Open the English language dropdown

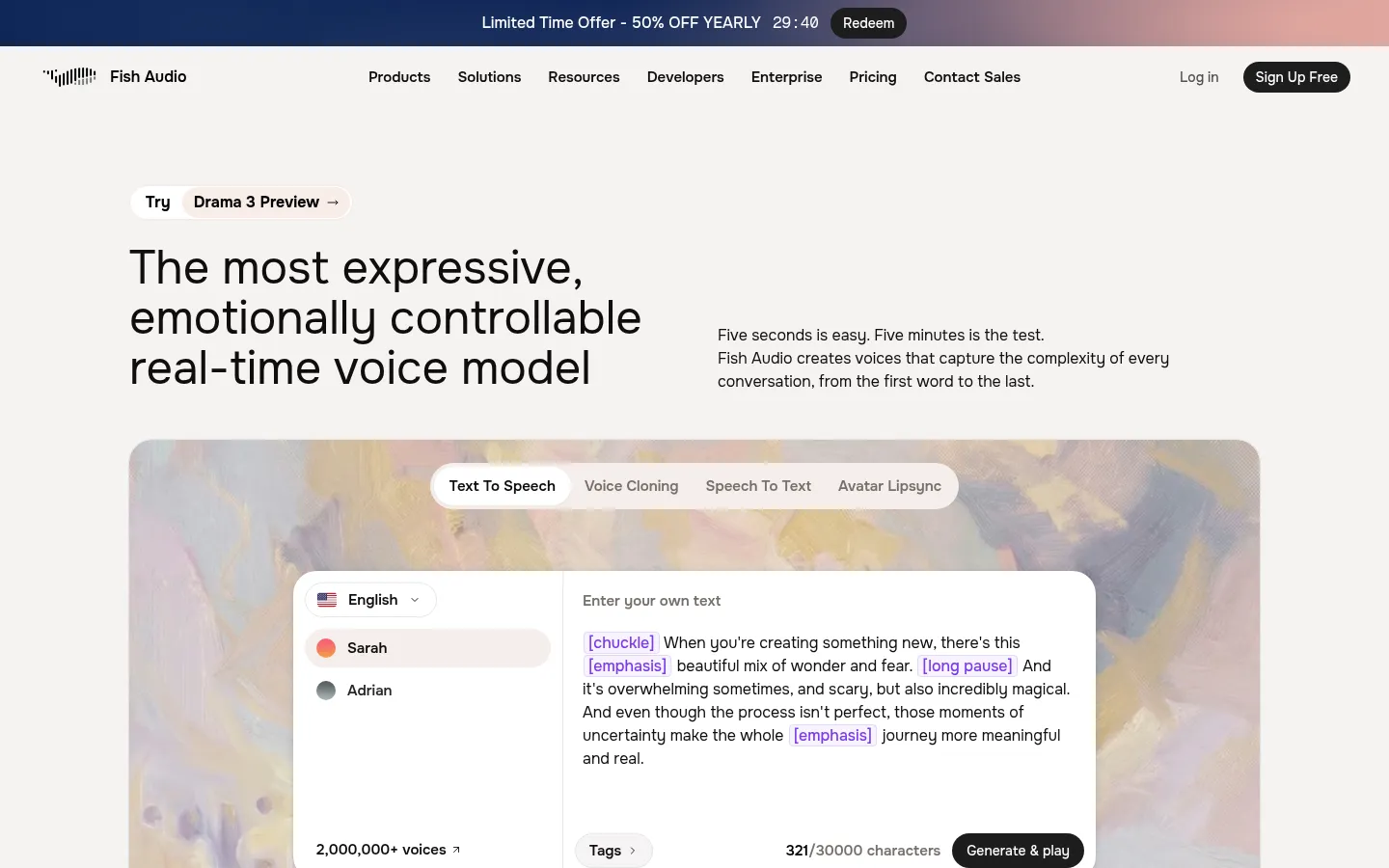370,600
